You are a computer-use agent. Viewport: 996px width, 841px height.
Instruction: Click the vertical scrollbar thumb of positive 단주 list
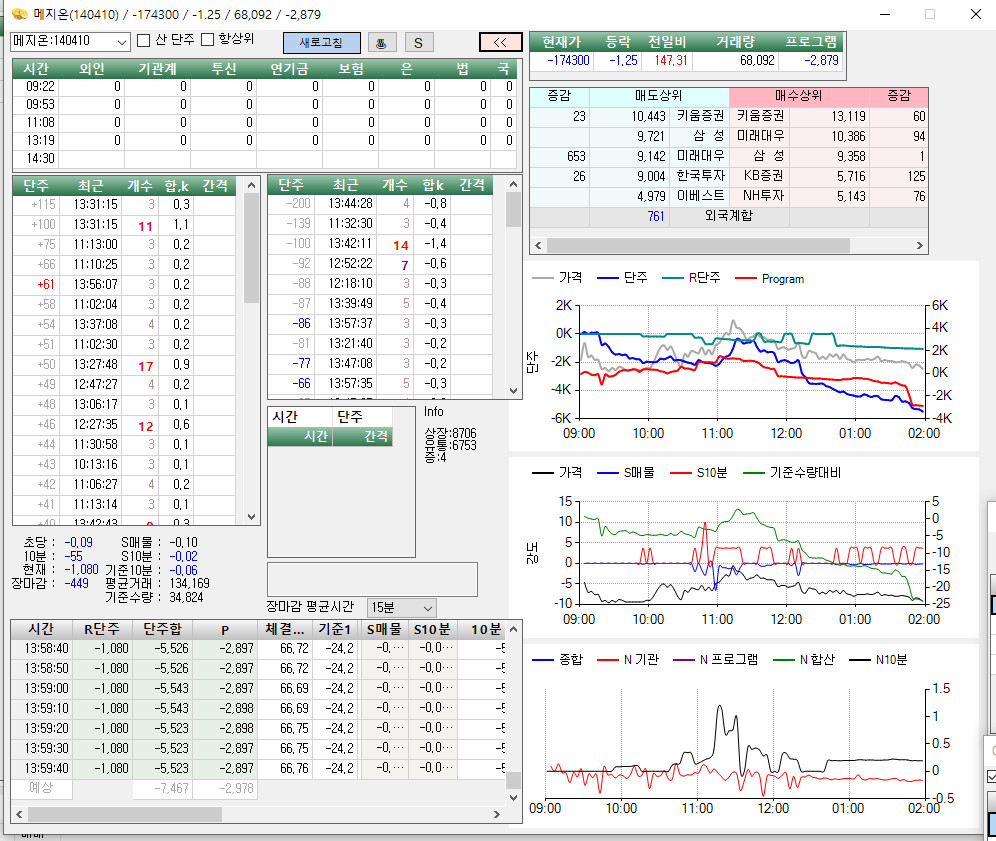(252, 248)
